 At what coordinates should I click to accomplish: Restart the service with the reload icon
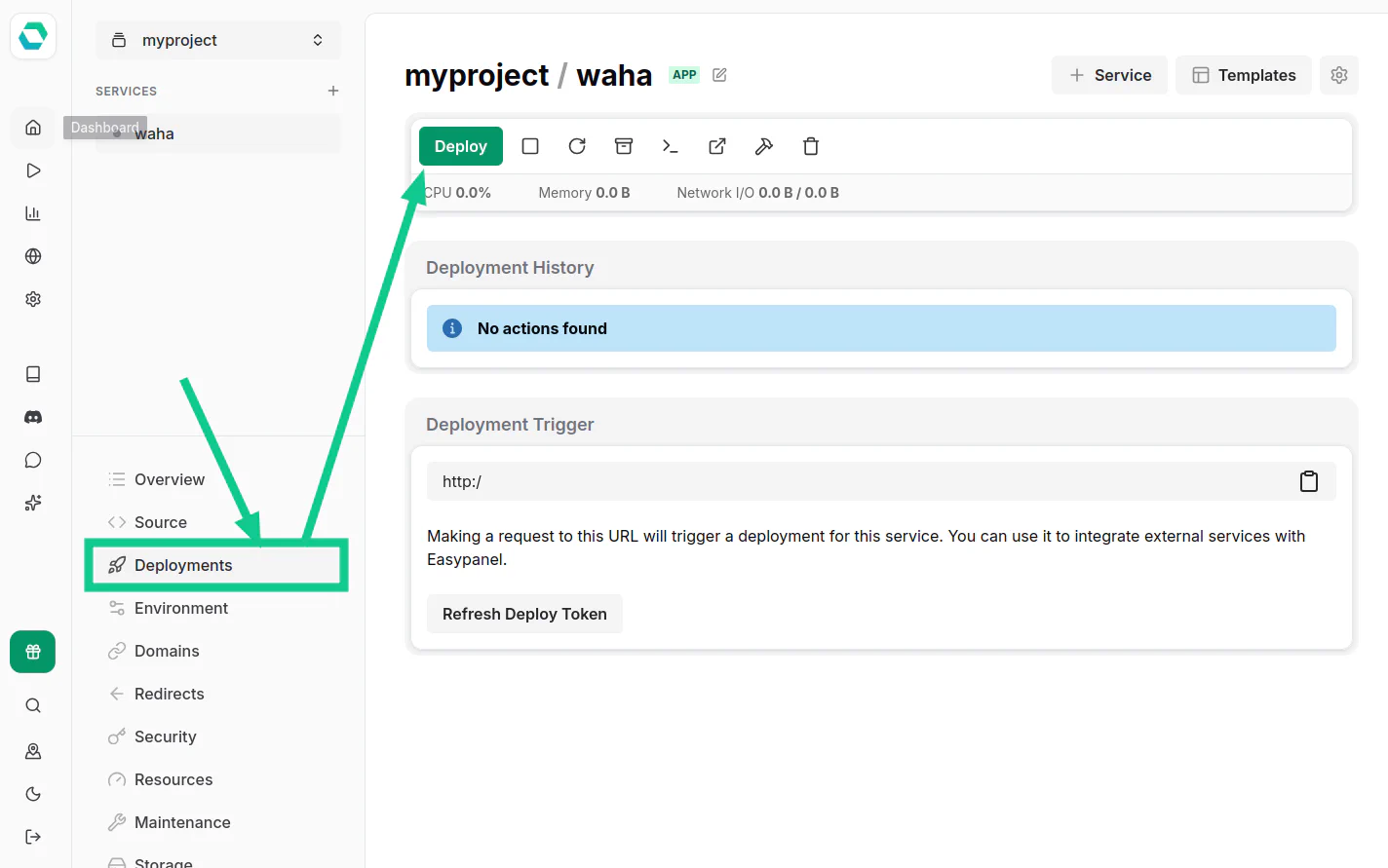coord(577,146)
